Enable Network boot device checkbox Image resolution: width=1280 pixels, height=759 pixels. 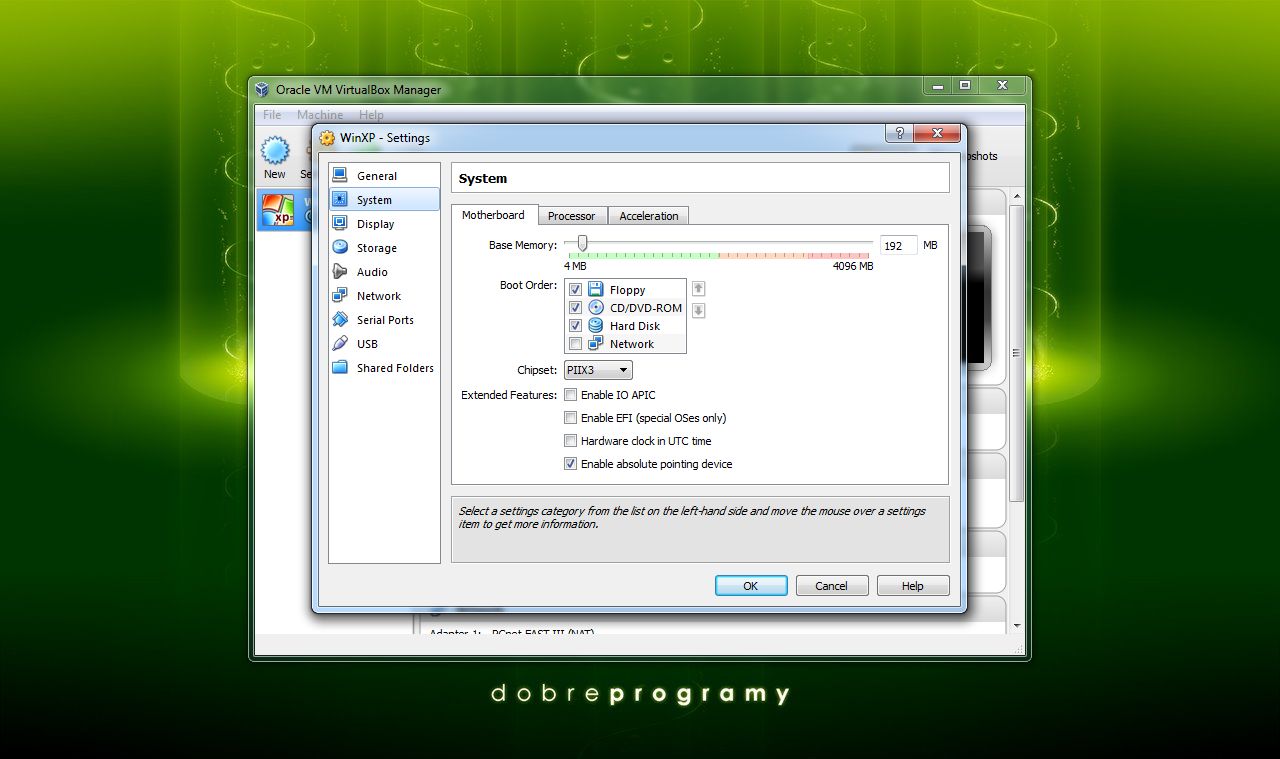click(x=575, y=344)
